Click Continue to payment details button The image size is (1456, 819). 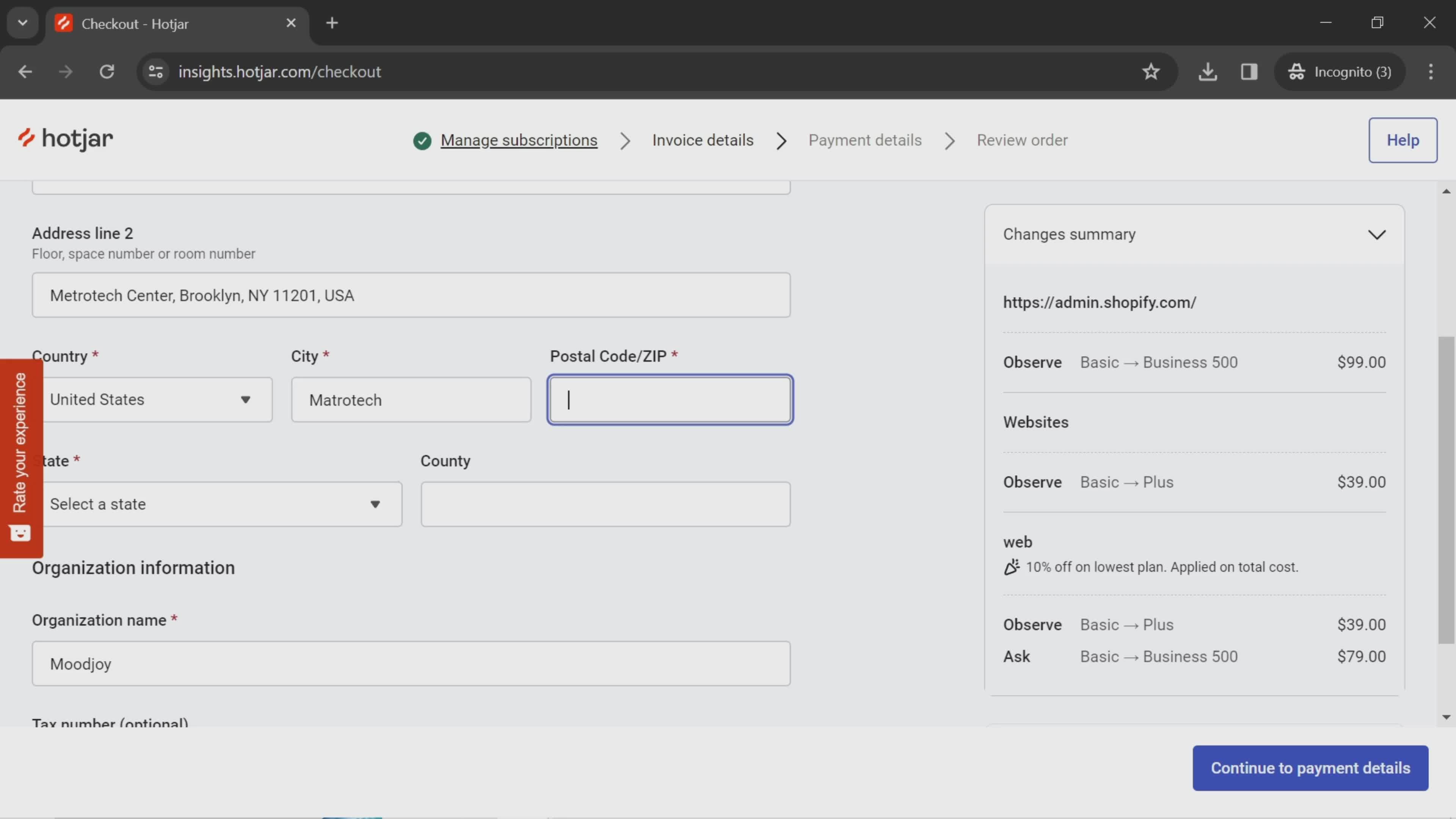pos(1311,768)
